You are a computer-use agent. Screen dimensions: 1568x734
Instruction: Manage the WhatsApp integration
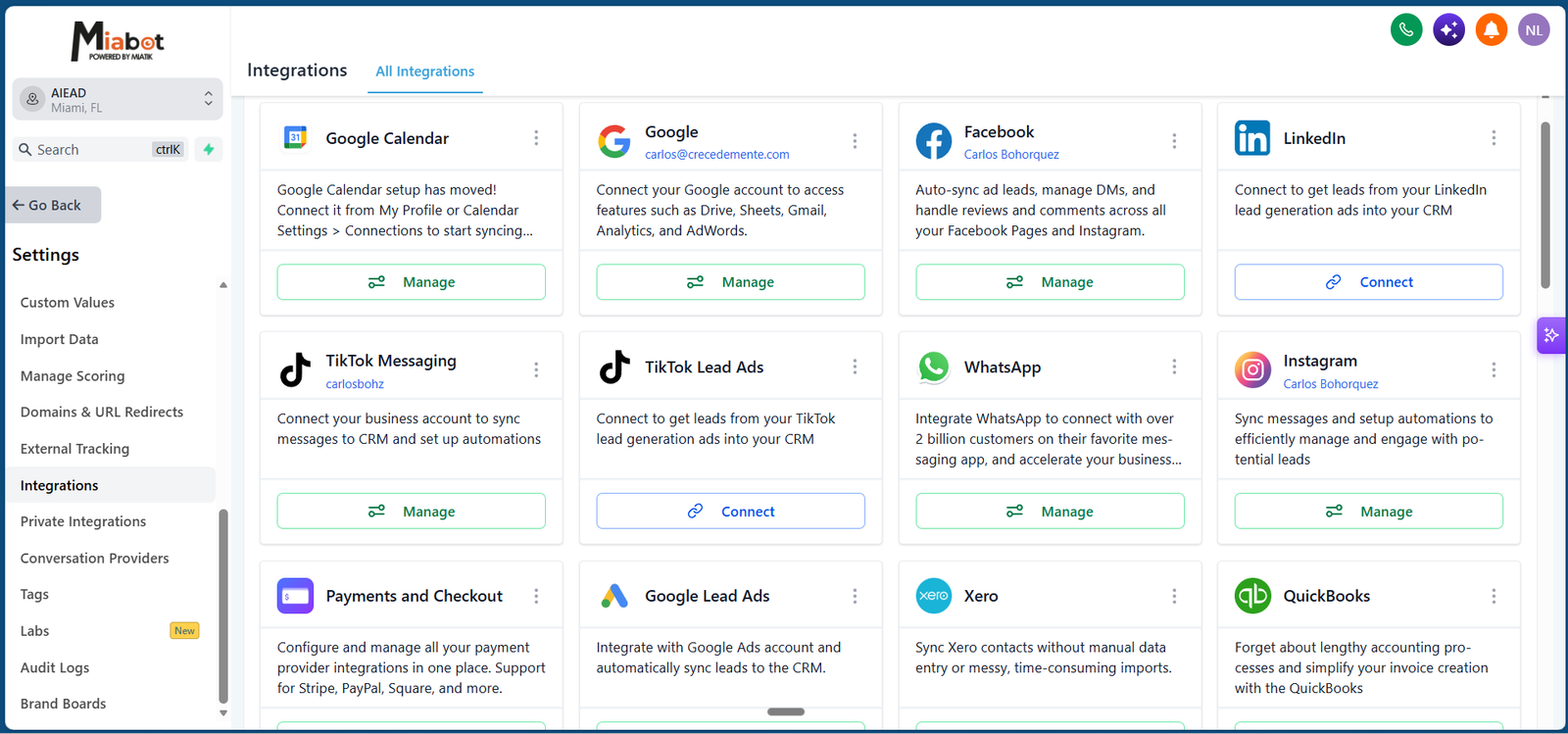(1050, 512)
